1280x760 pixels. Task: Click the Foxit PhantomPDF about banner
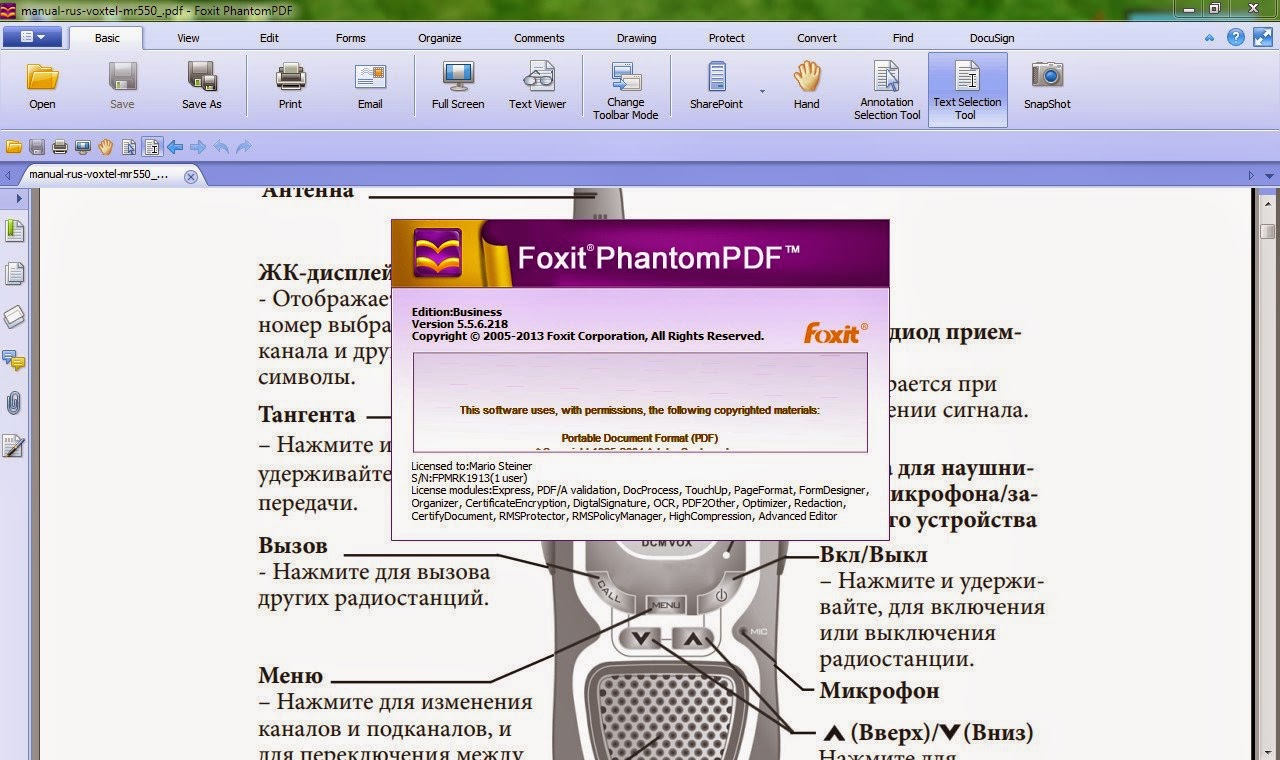point(640,254)
